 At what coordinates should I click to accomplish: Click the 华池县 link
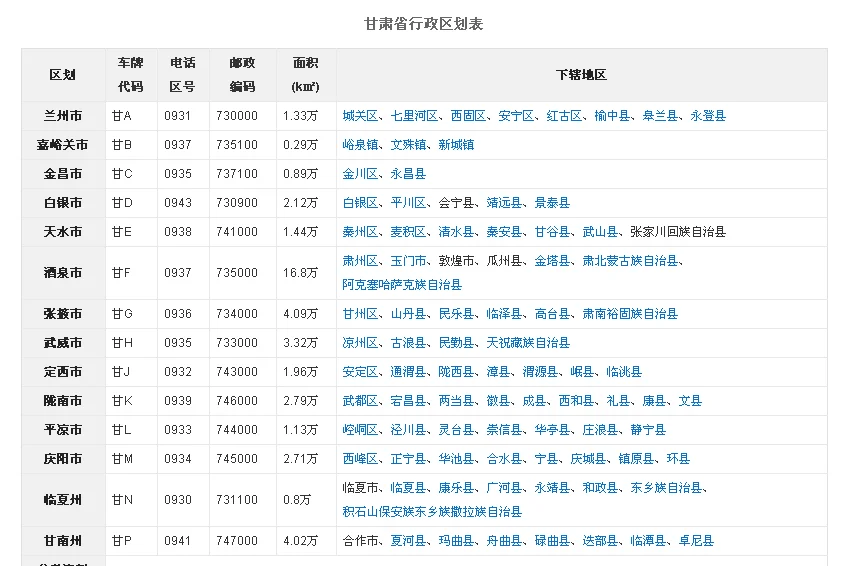(x=456, y=460)
